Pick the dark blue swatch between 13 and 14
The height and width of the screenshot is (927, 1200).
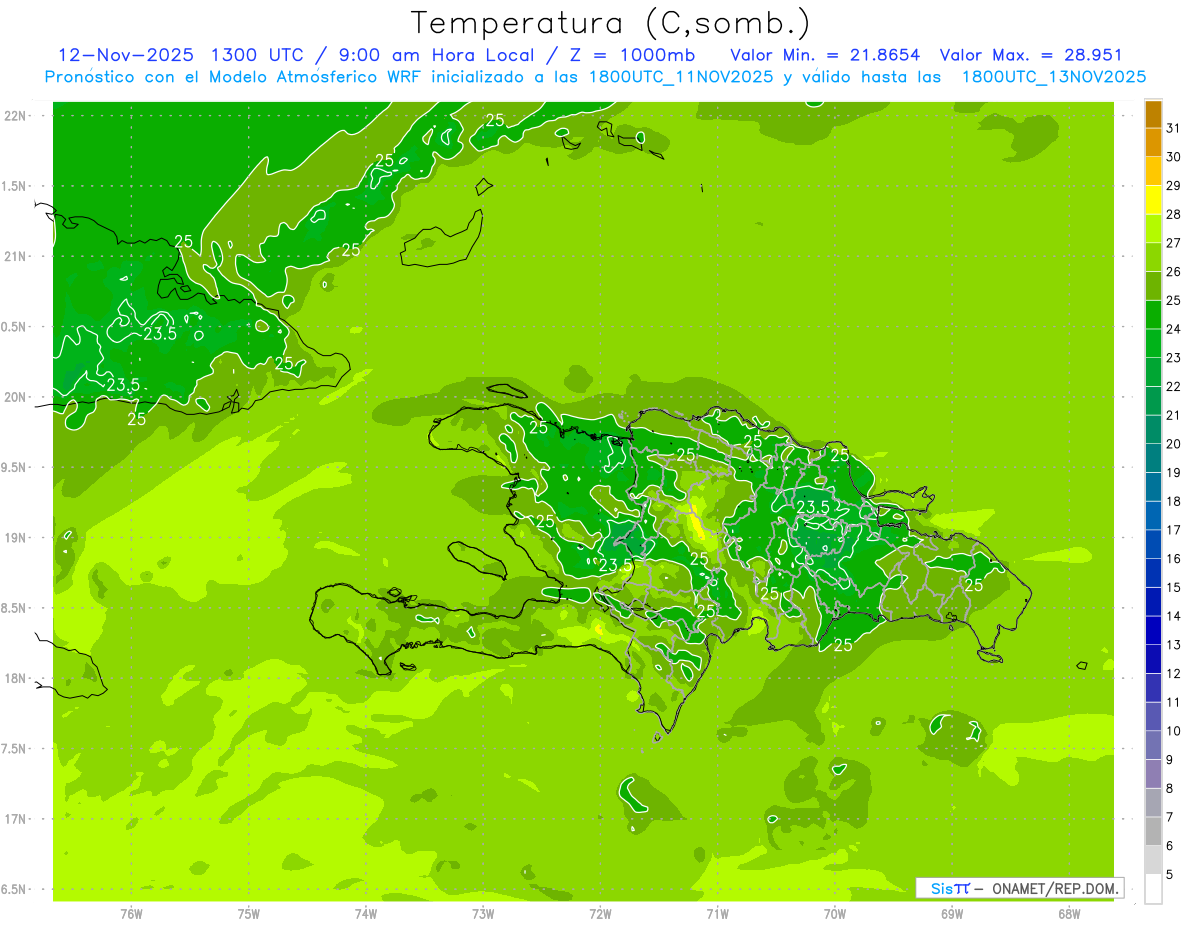[1153, 631]
